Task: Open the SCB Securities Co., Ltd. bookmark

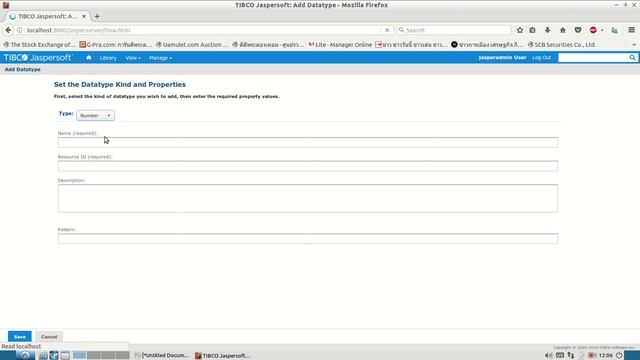Action: [x=562, y=44]
